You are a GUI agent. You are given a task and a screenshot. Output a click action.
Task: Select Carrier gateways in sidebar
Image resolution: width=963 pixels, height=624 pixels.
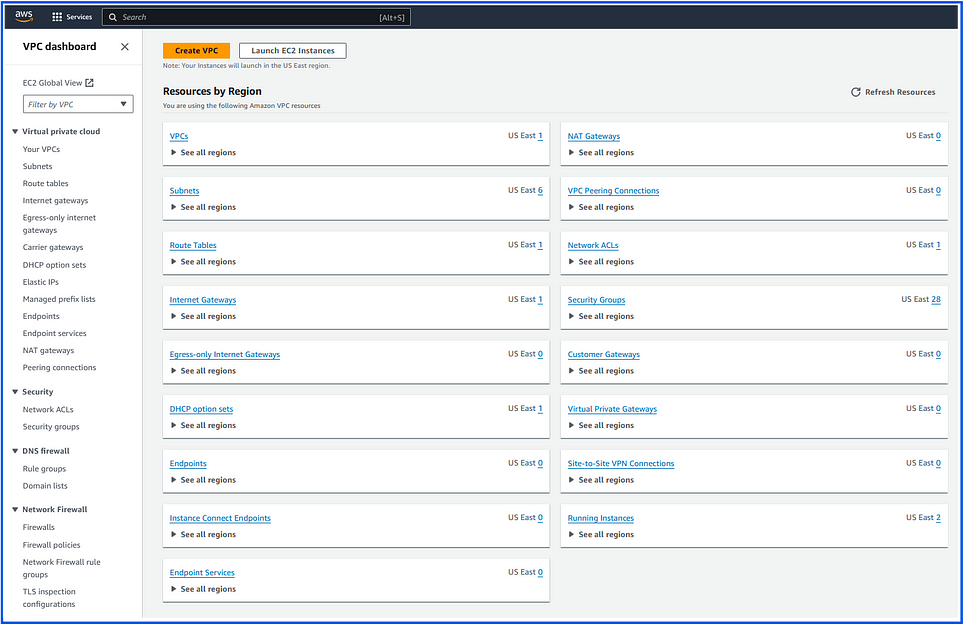(53, 248)
